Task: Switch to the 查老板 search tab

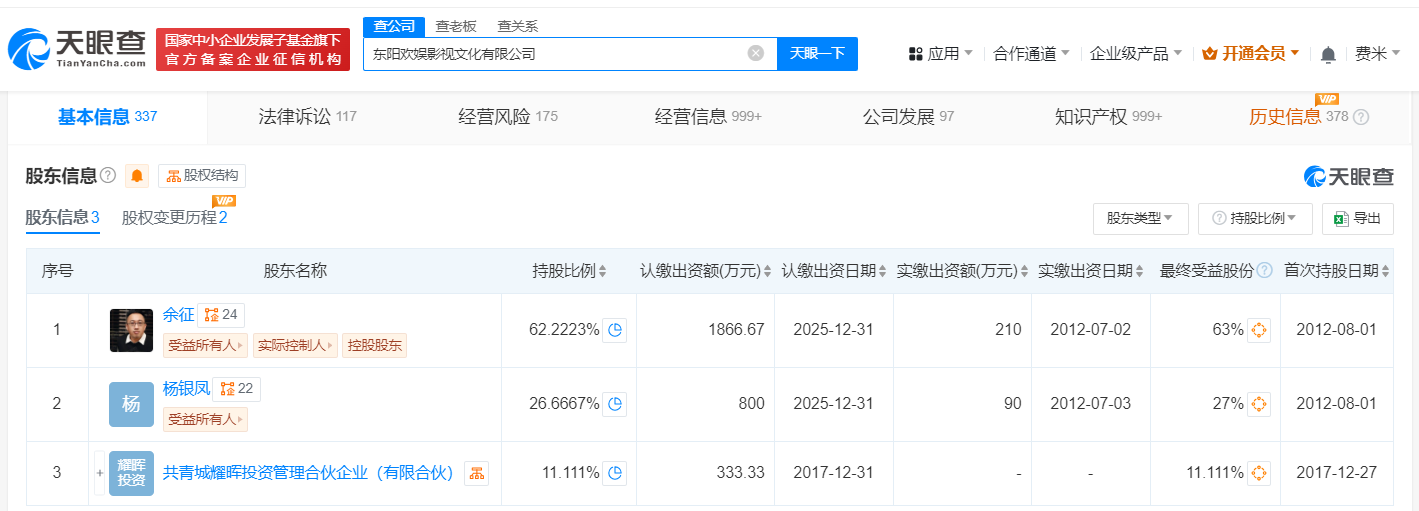Action: (455, 26)
